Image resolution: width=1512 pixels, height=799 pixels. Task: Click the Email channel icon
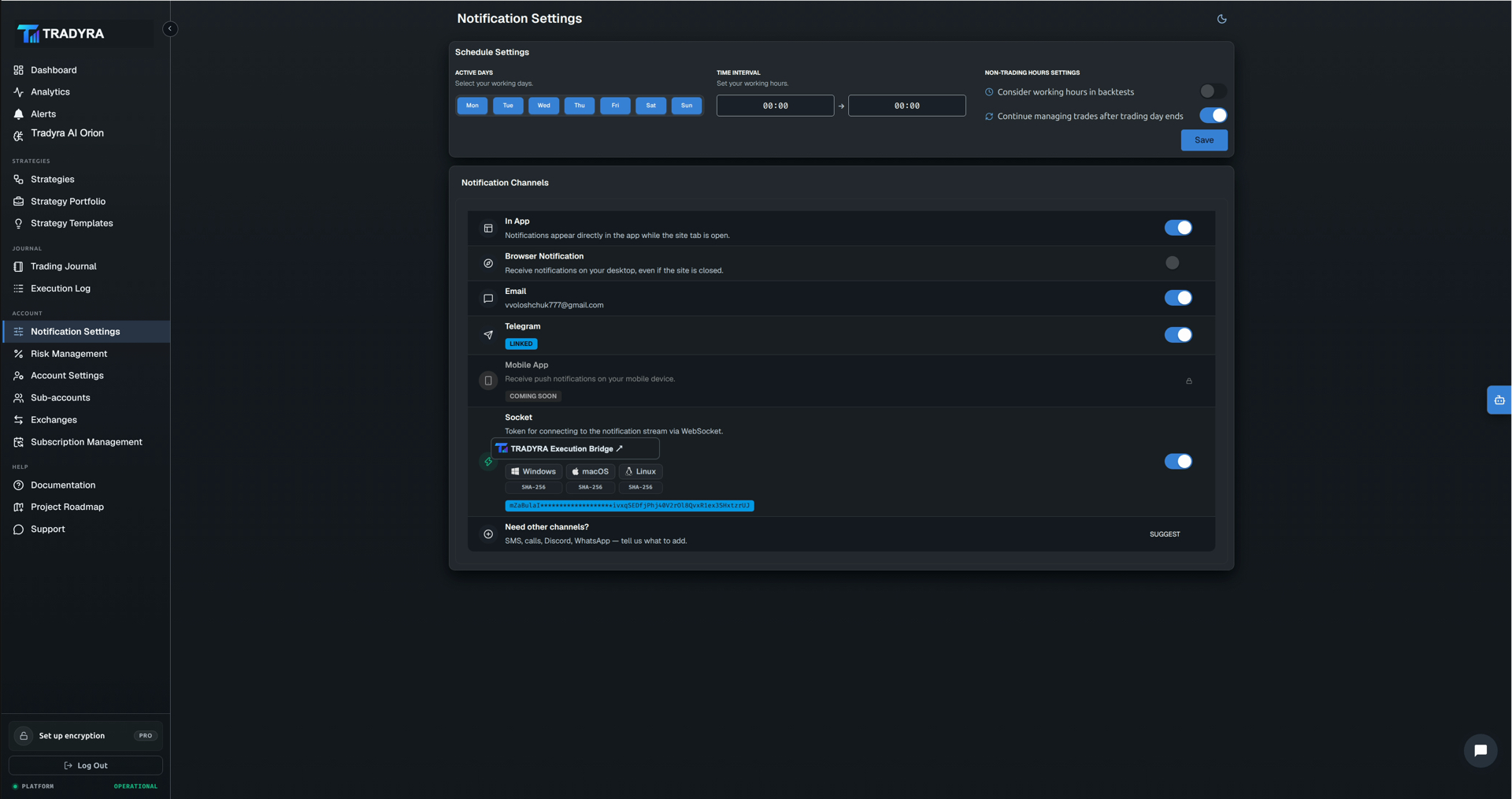488,299
